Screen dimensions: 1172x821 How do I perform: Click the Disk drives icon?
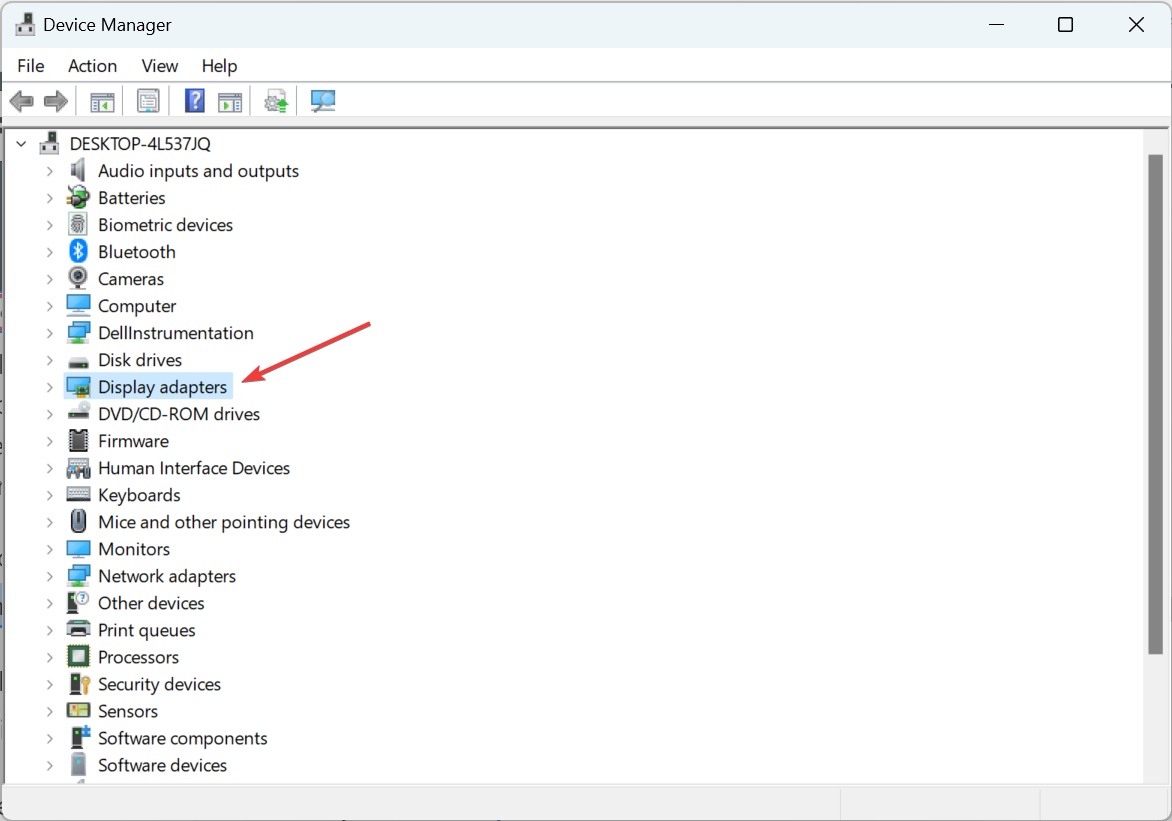click(78, 361)
